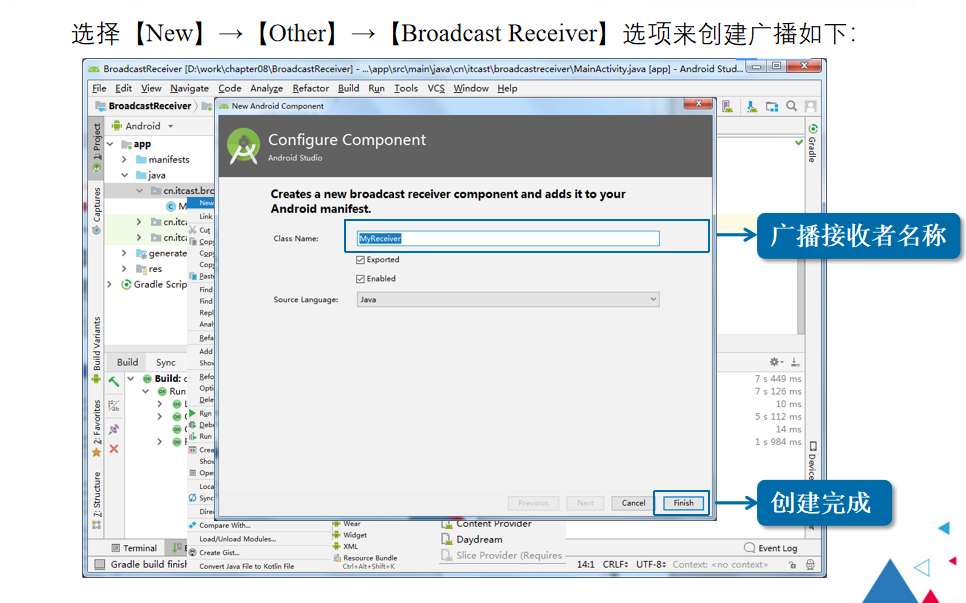Click the search magnifier icon in toolbar
The height and width of the screenshot is (603, 966).
[x=792, y=106]
